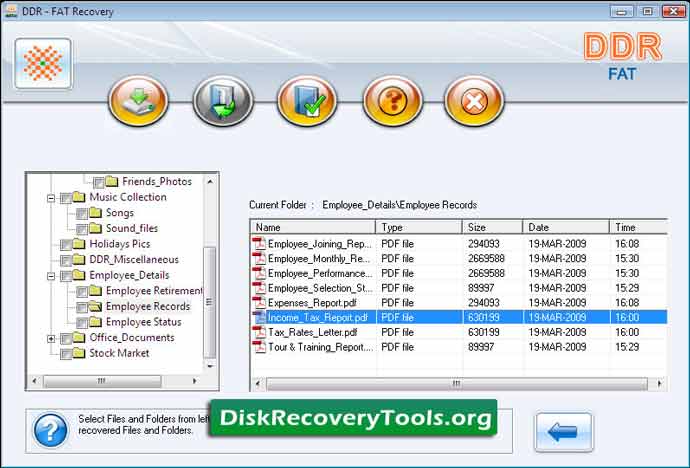Click the window title bar icon

10,11
